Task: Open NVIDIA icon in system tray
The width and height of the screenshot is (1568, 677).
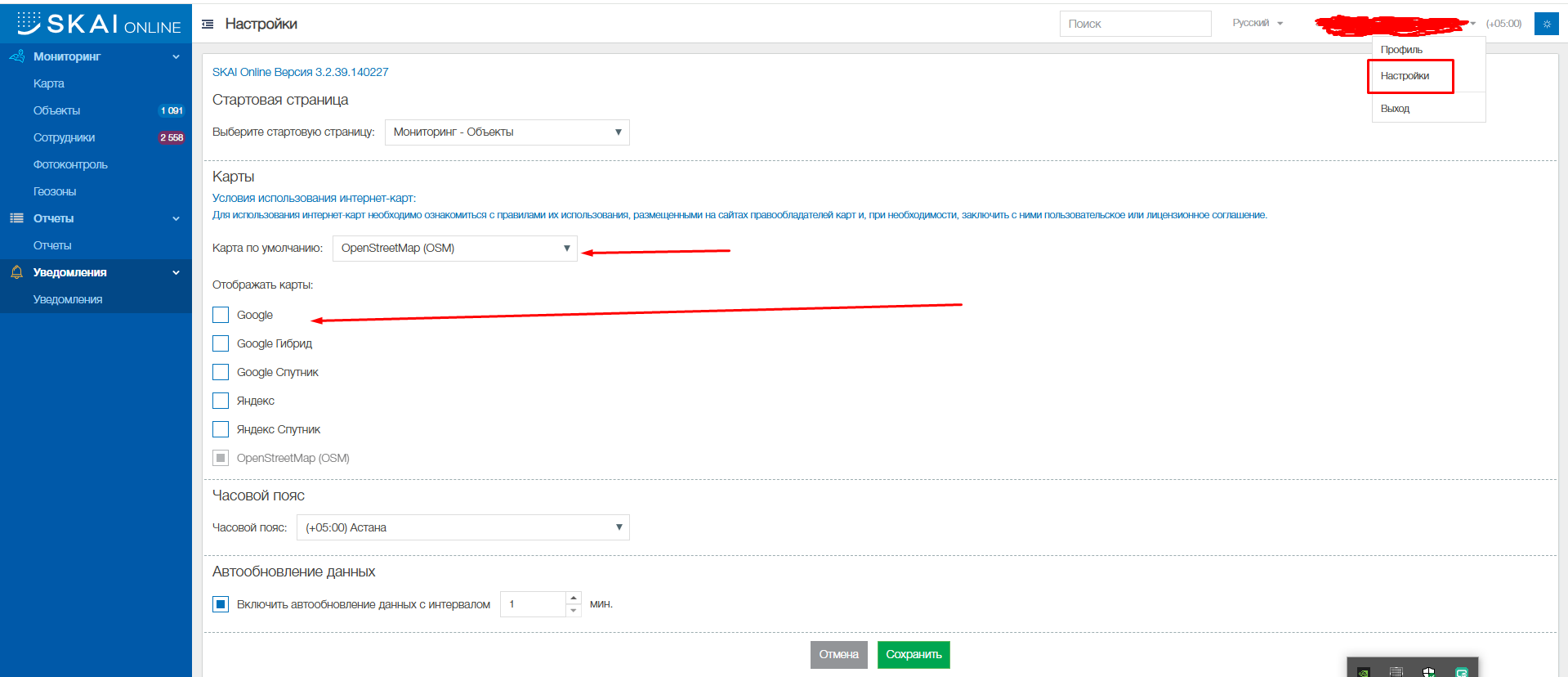Action: click(x=1363, y=672)
